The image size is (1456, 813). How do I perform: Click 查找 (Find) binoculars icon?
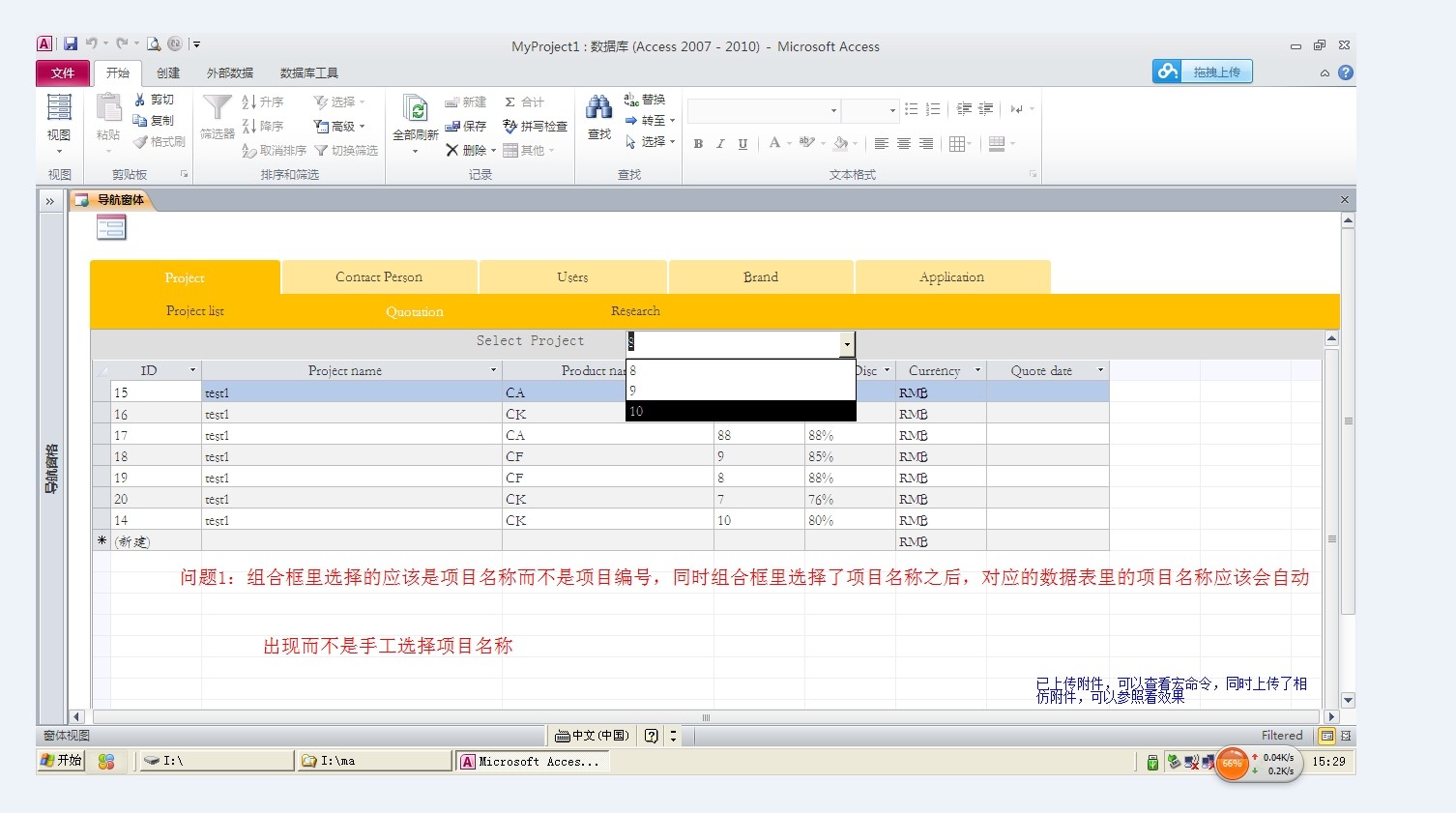[599, 107]
